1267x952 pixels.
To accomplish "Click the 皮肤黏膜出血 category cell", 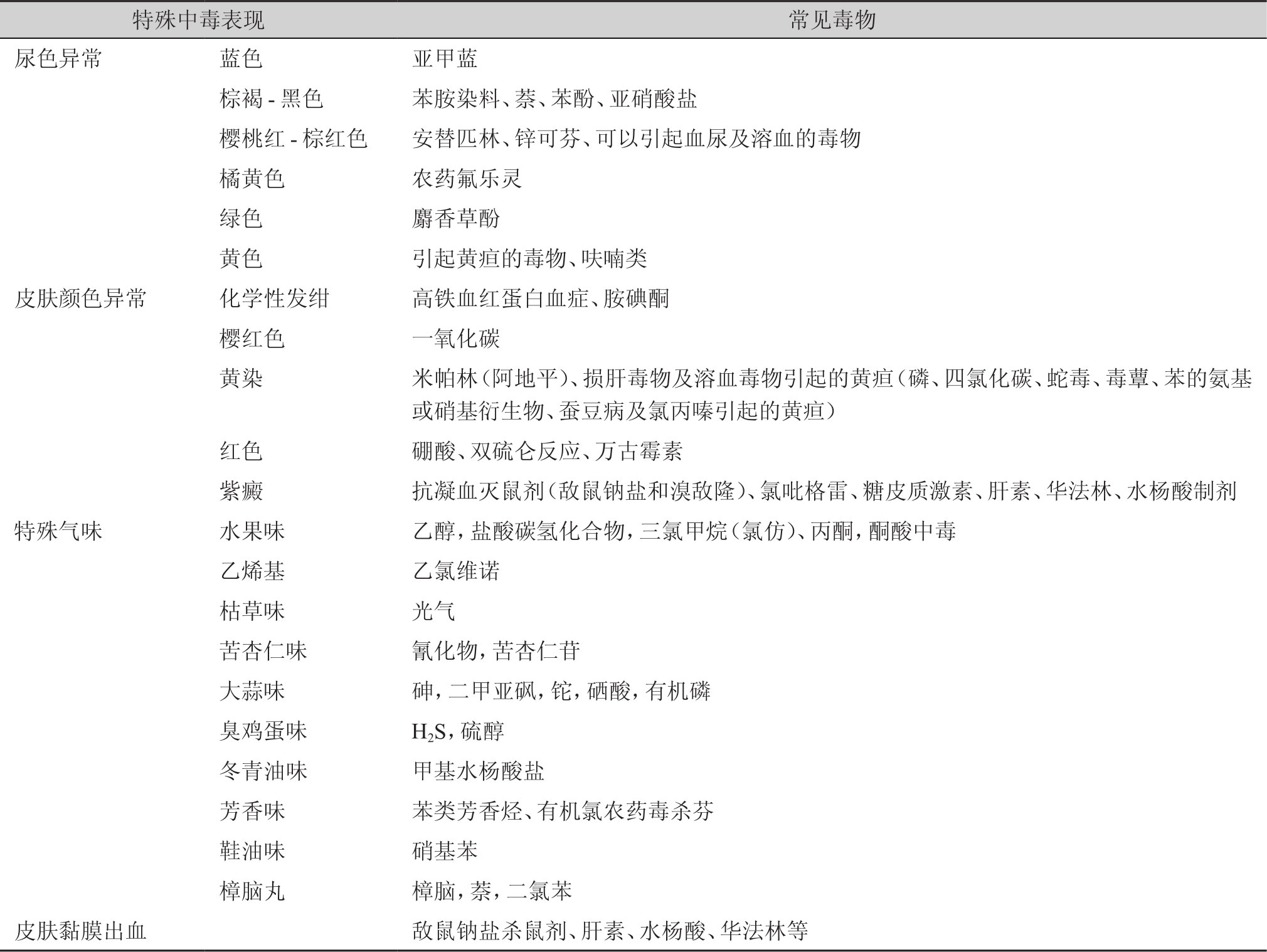I will (80, 931).
